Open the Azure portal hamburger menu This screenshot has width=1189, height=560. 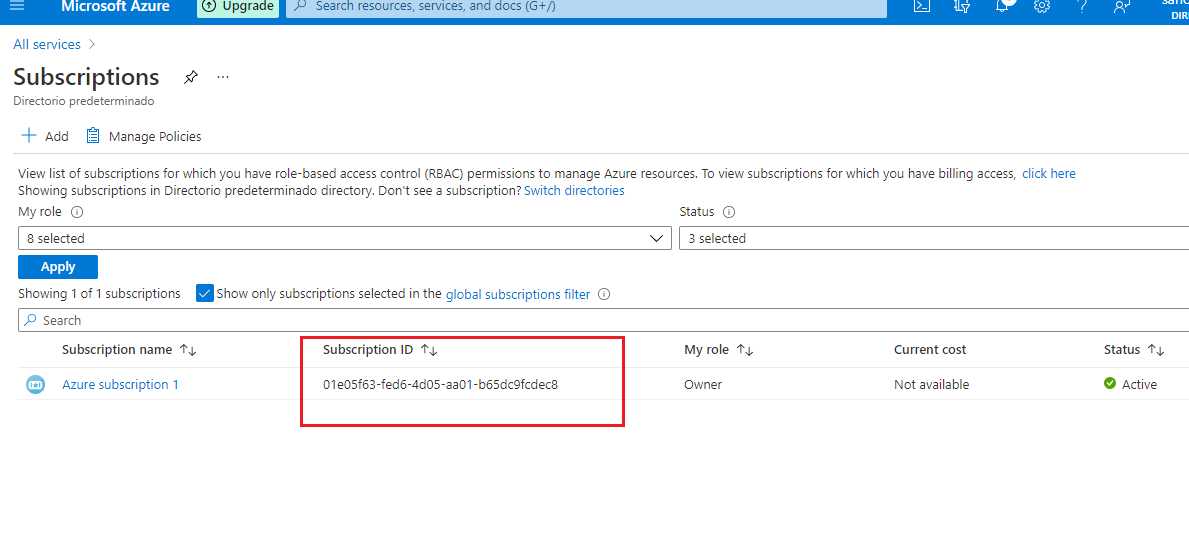click(x=16, y=6)
